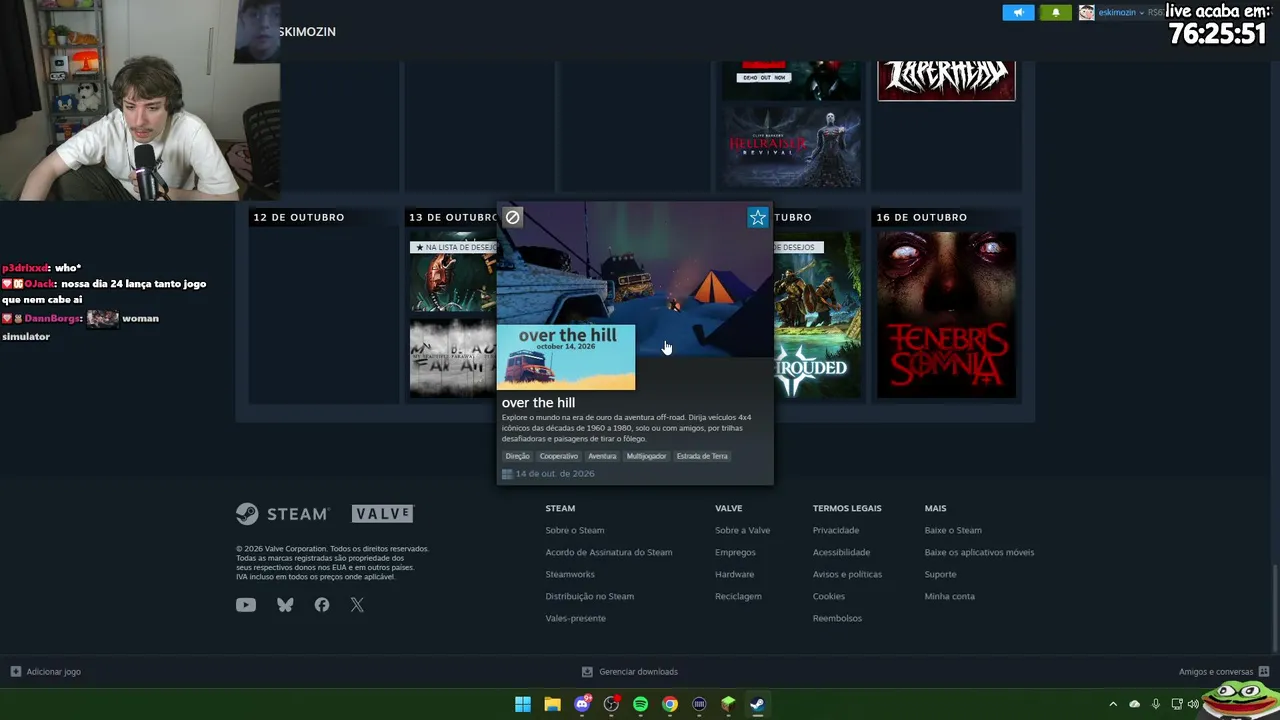Viewport: 1280px width, 720px height.
Task: Open Discord from the taskbar
Action: click(582, 704)
